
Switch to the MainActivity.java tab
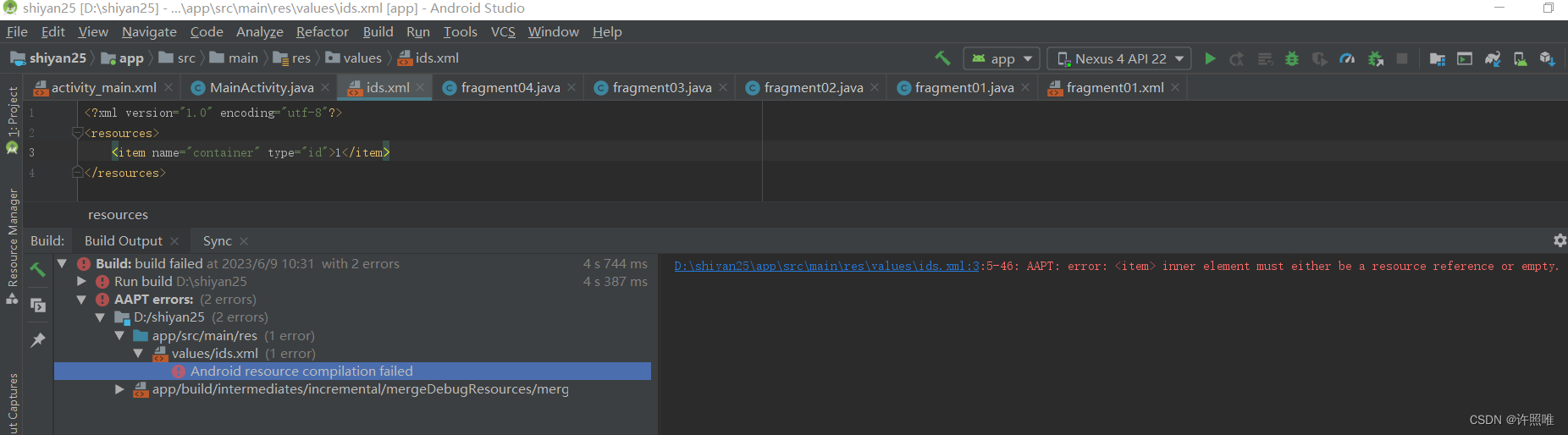[262, 87]
